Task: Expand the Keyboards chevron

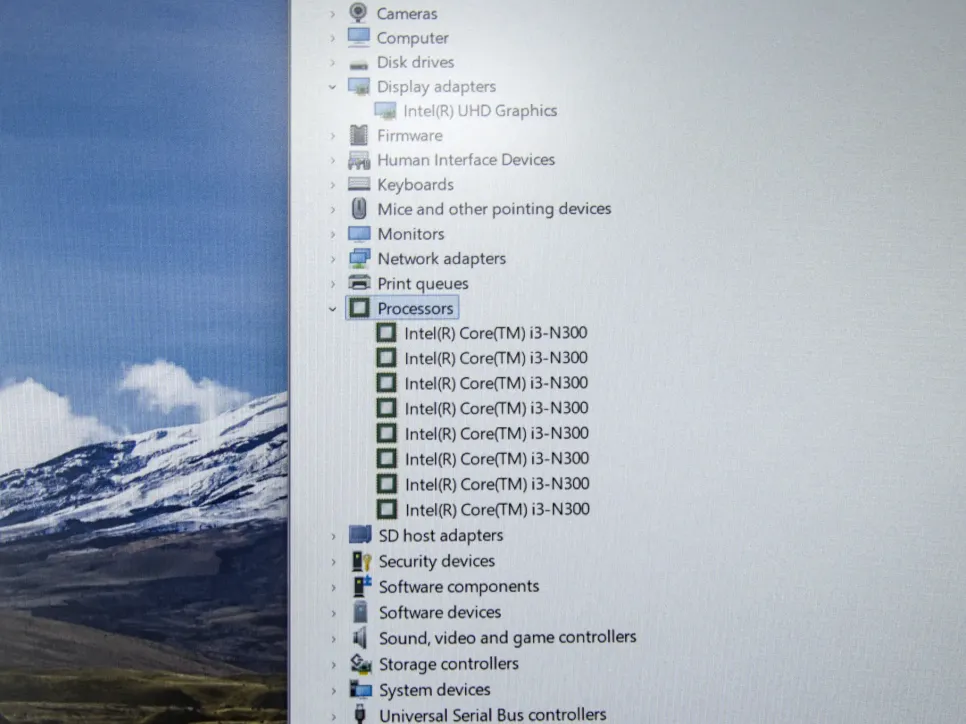Action: (x=333, y=185)
